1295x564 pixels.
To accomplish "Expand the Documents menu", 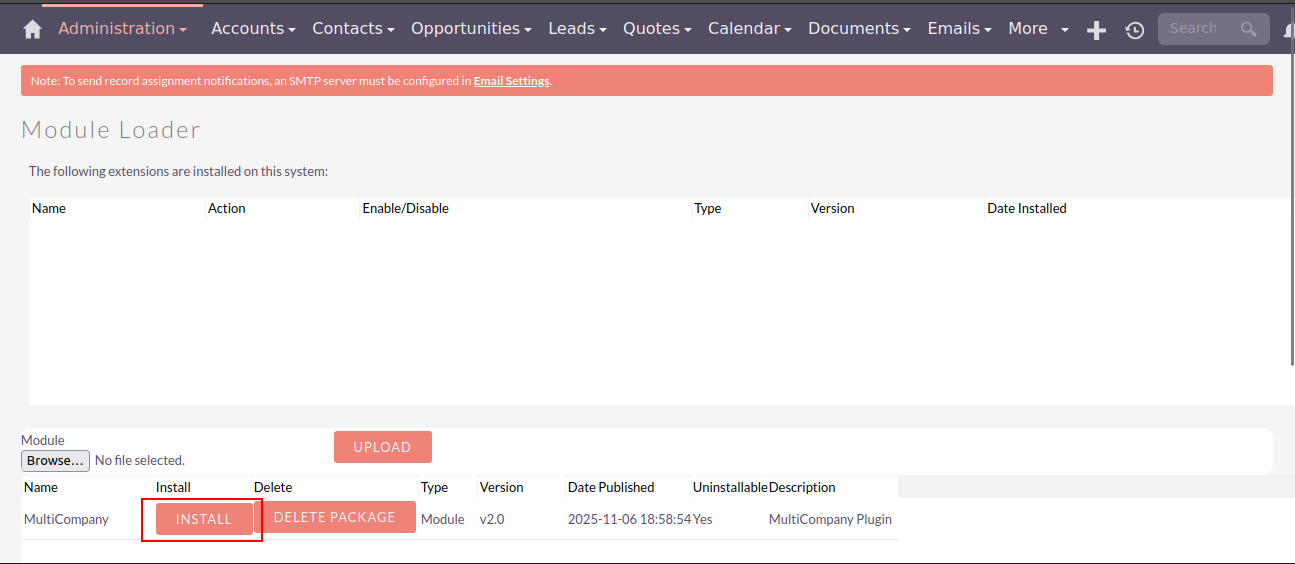I will (859, 28).
